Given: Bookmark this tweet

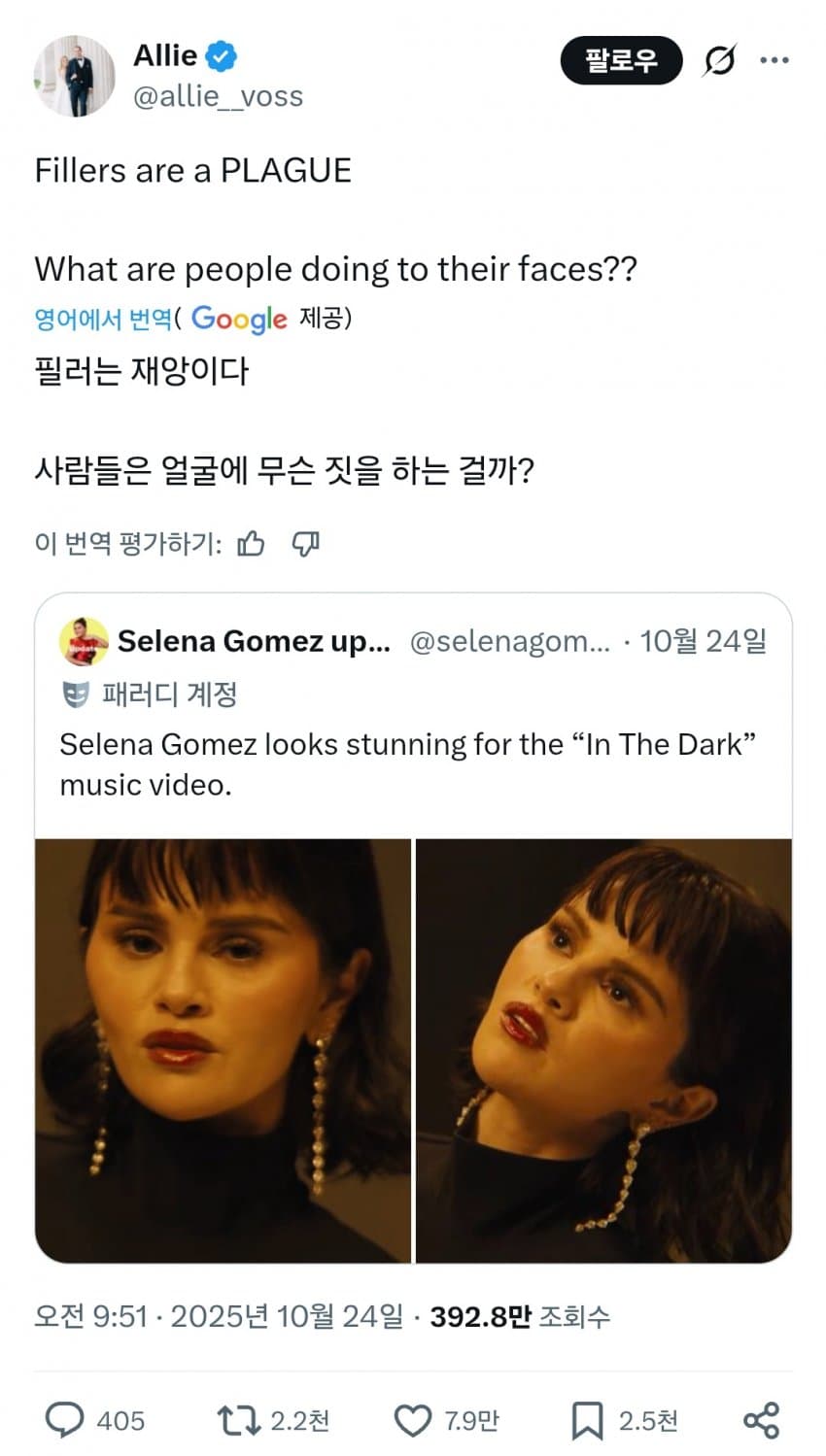Looking at the screenshot, I should pos(586,1420).
